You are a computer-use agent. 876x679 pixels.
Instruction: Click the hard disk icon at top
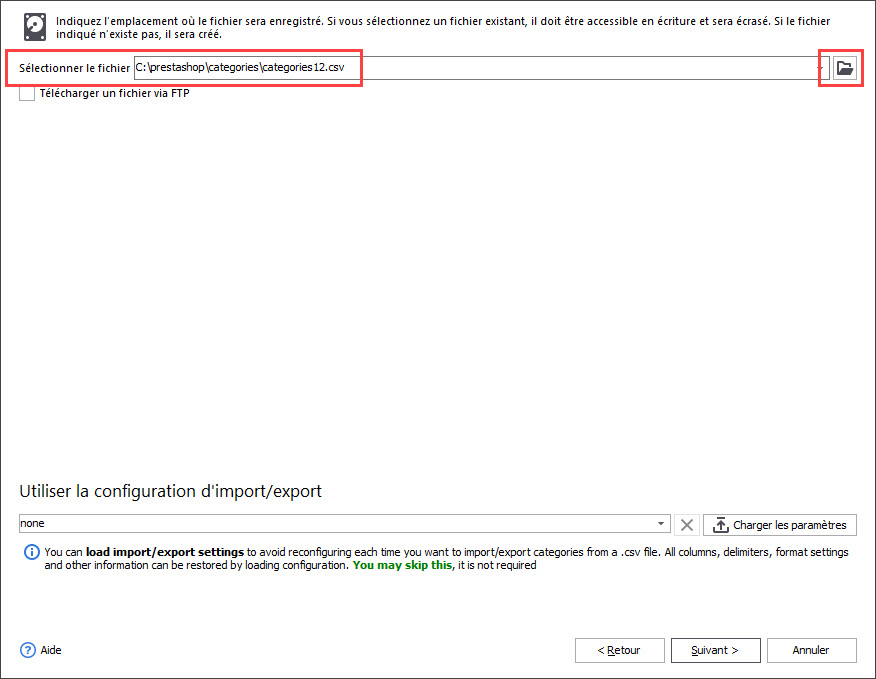coord(35,27)
